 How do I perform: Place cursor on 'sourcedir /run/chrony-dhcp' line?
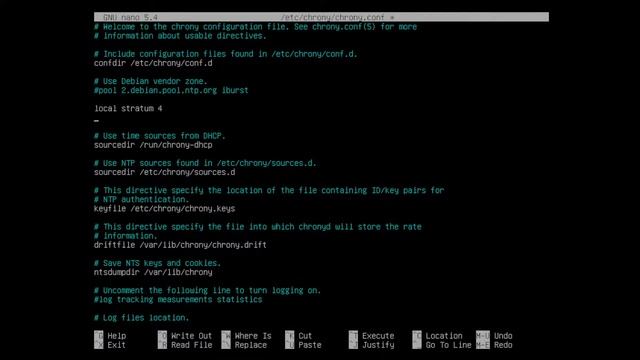tap(153, 145)
